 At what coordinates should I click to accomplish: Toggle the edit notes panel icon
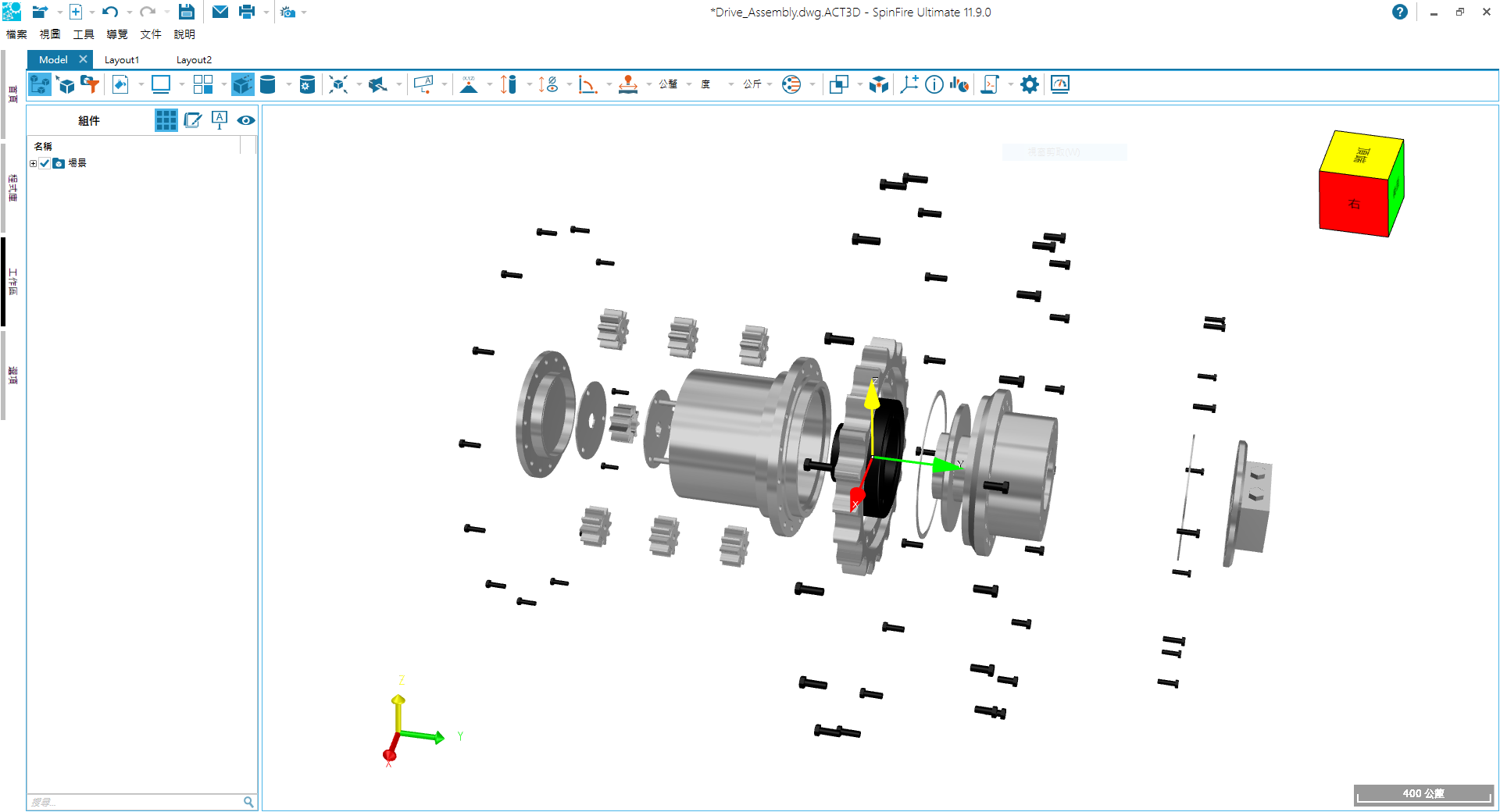[x=193, y=120]
